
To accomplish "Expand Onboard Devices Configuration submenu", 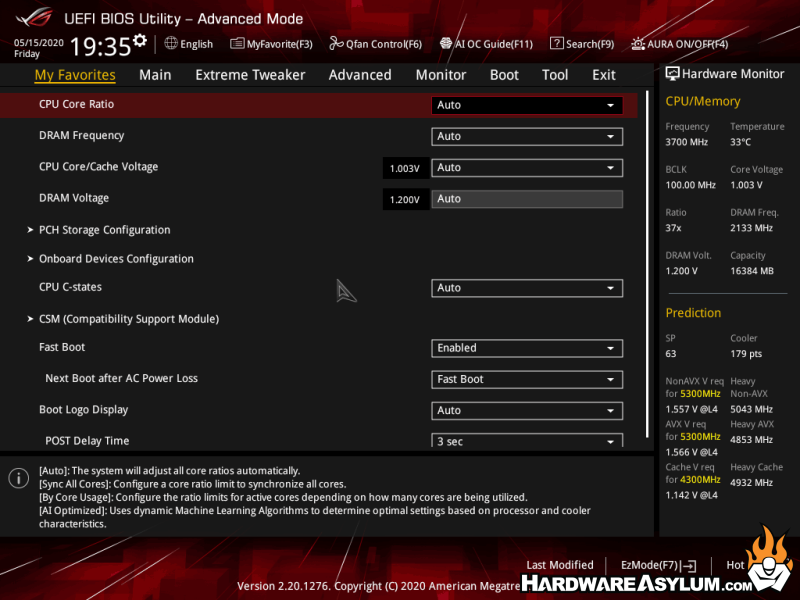I will pos(116,259).
